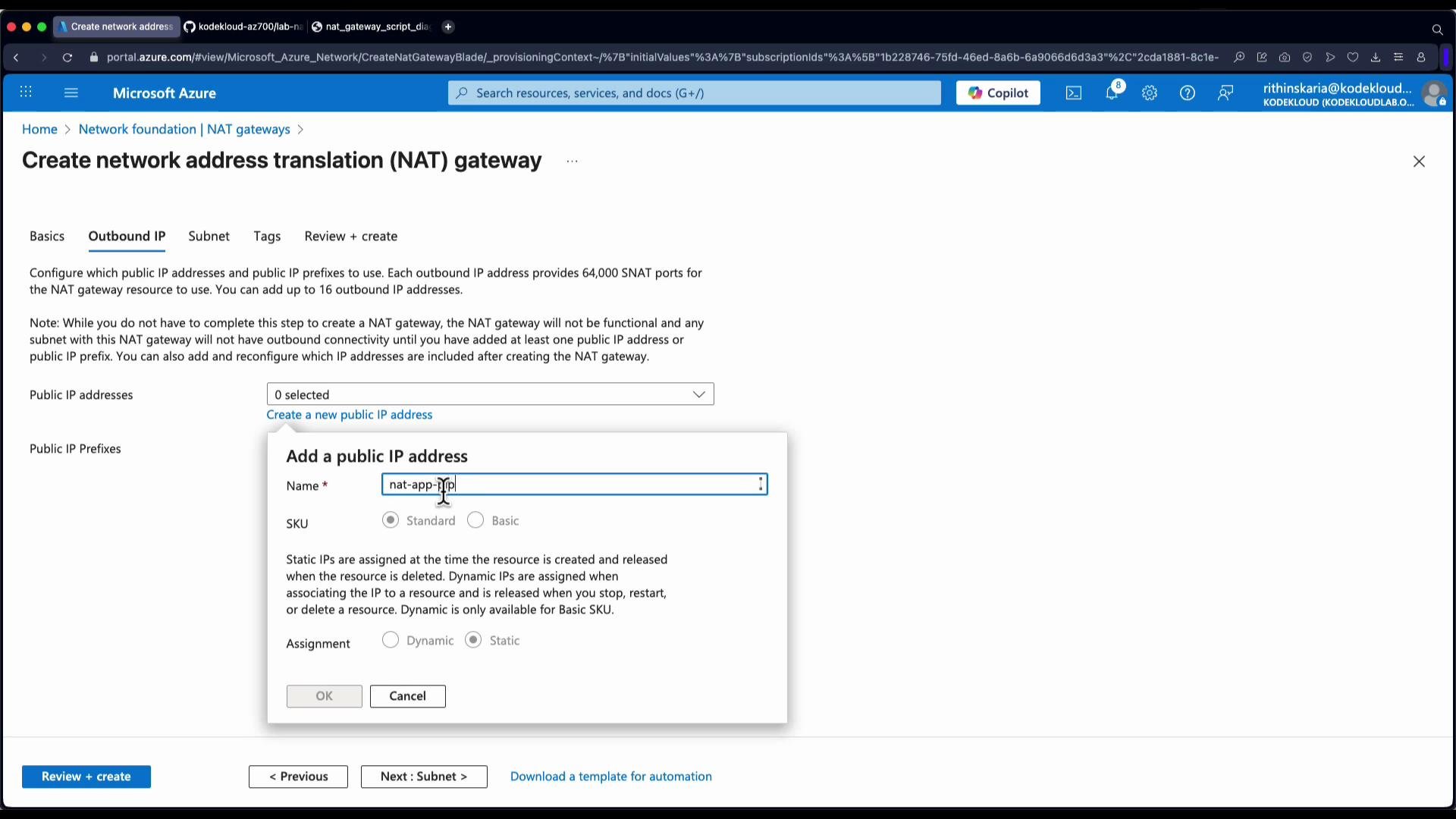Click the Microsoft Azure logo text
Screen dimensions: 1456x819
(x=165, y=93)
